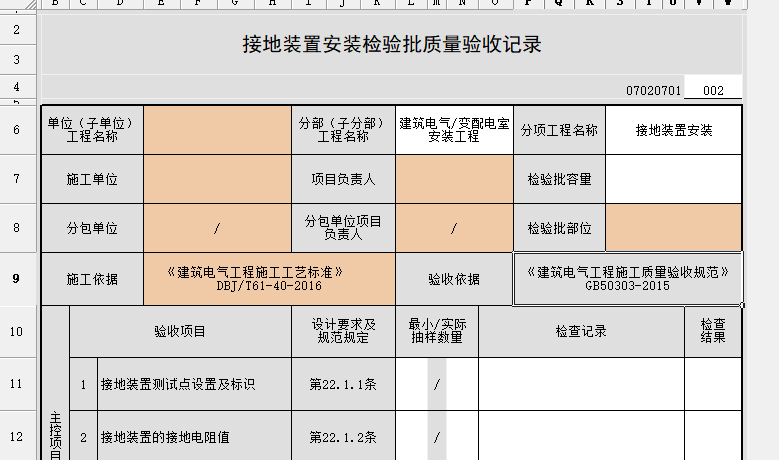Select entire row 11 via row header

tap(17, 384)
